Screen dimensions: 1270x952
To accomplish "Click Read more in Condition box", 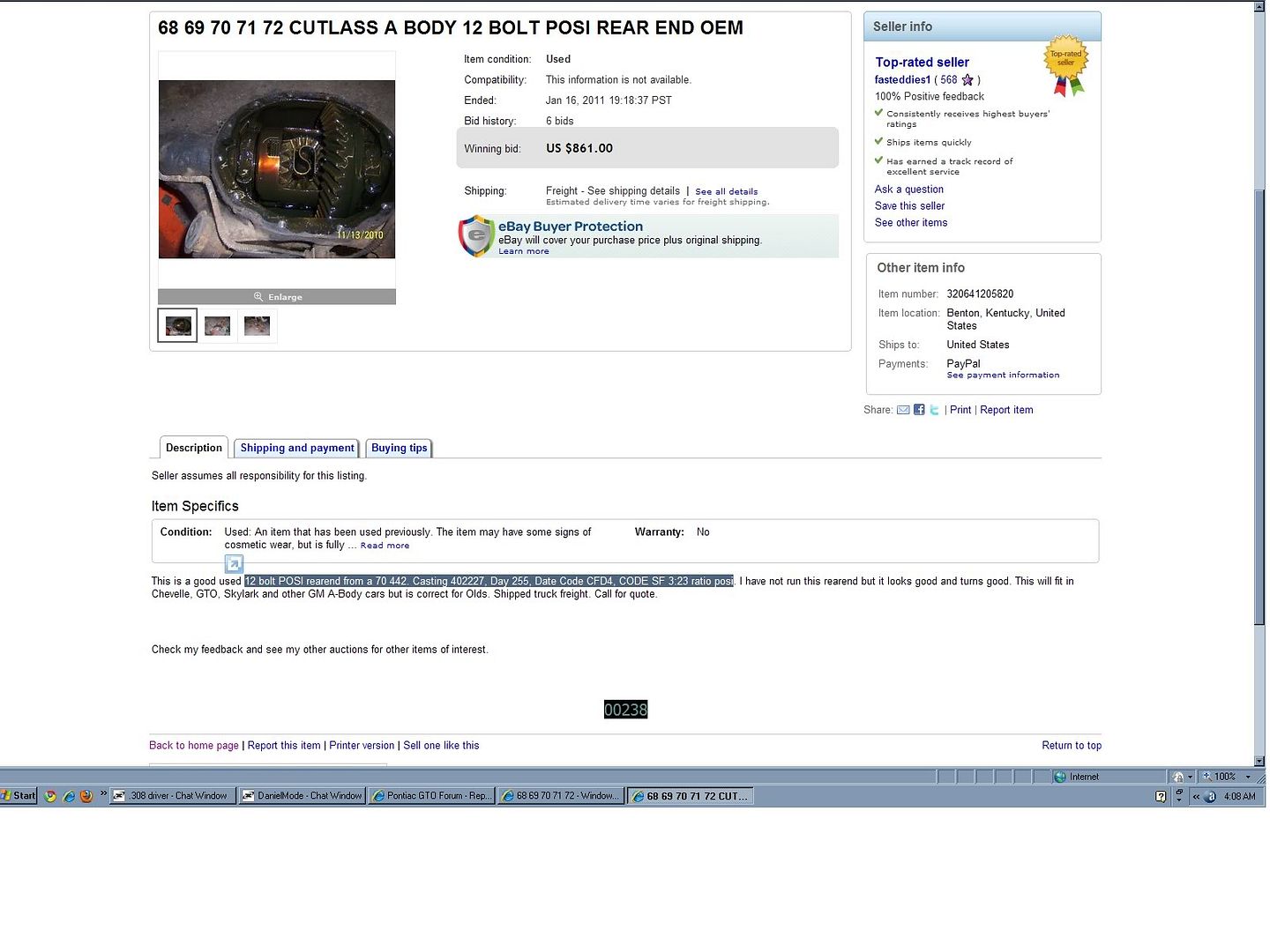I will 385,546.
